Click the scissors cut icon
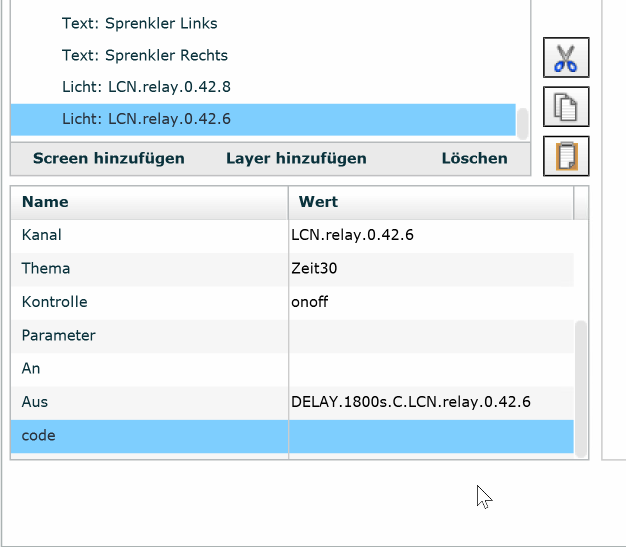Screen dimensions: 626x547 (x=566, y=58)
